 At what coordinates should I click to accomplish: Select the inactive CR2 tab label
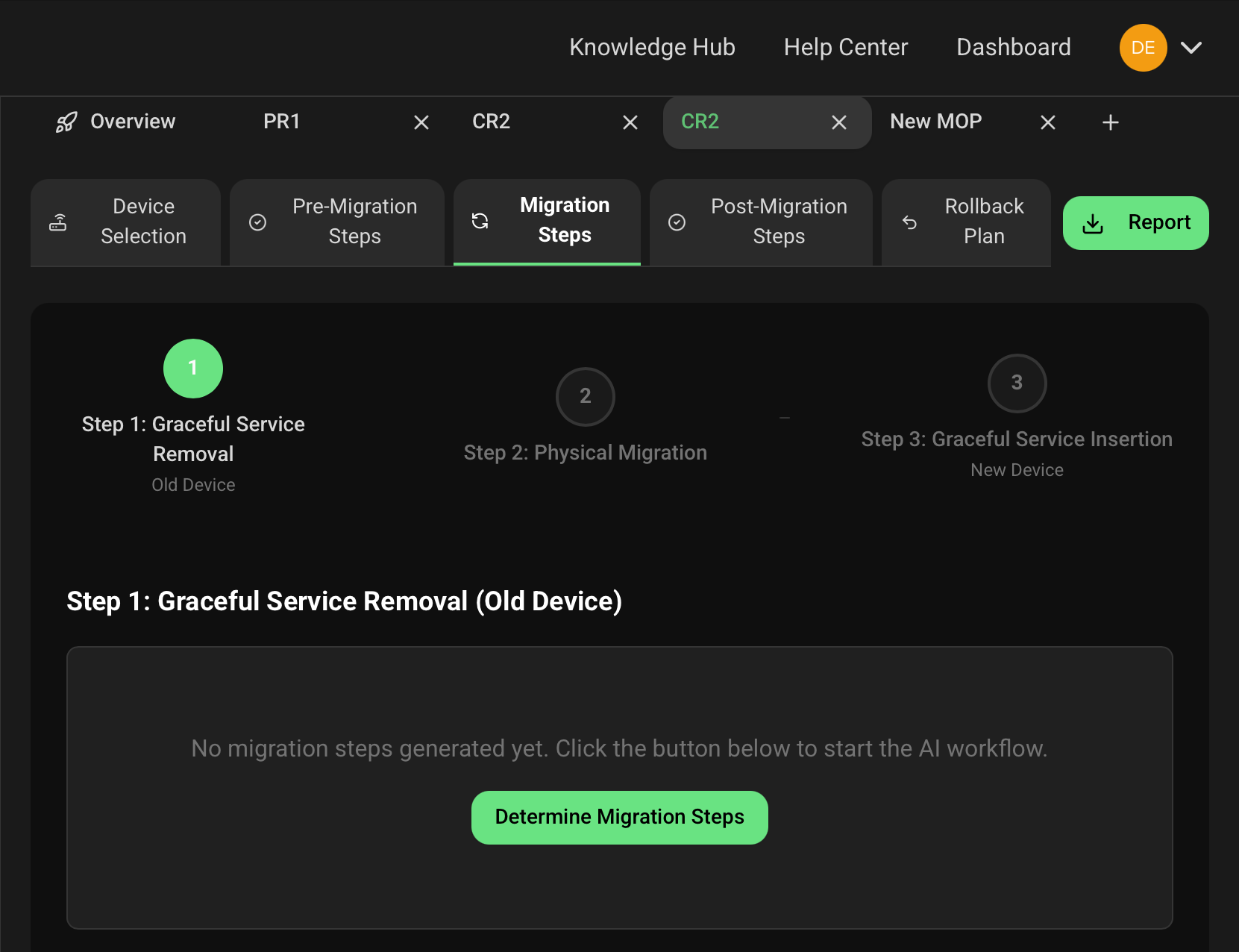492,122
